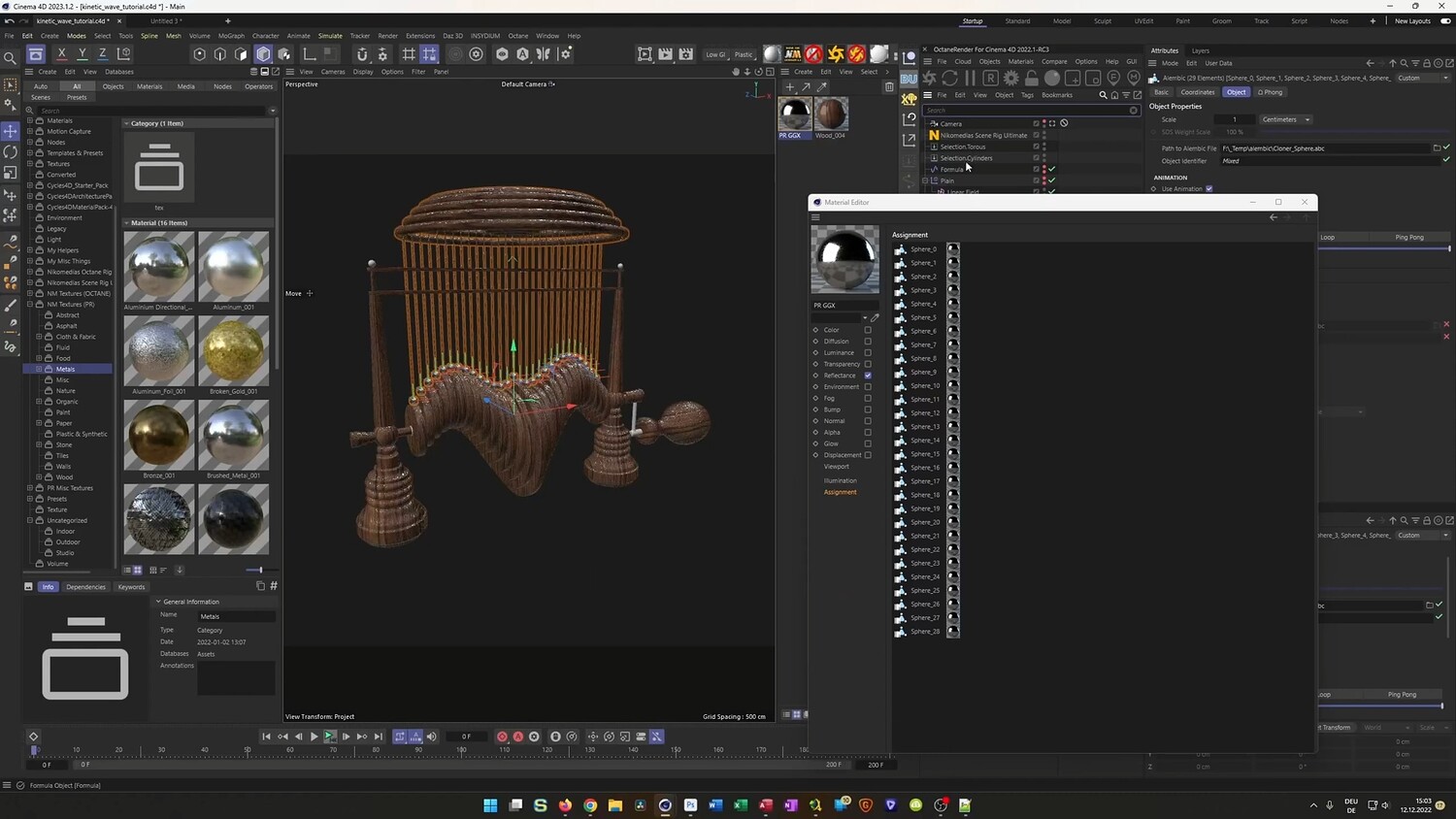
Task: Toggle timeline sound speaker icon
Action: click(432, 737)
